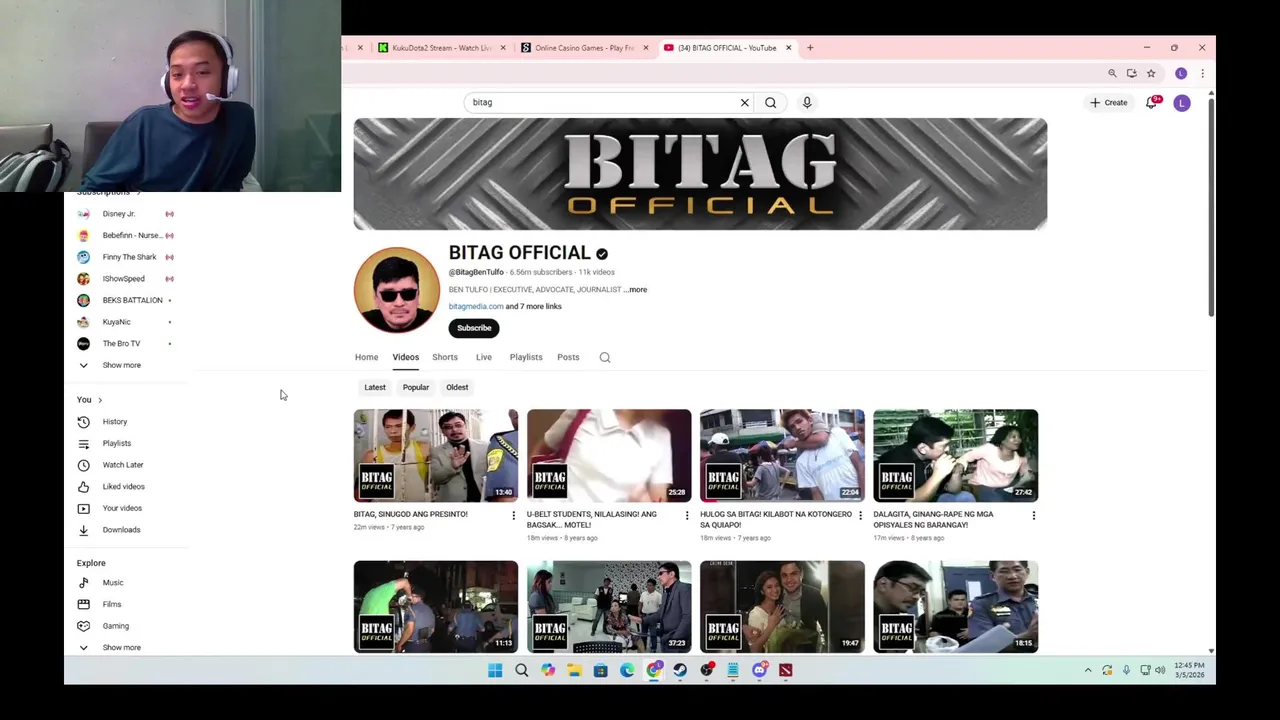
Task: Open the Chrome three-dot menu
Action: pos(1202,73)
